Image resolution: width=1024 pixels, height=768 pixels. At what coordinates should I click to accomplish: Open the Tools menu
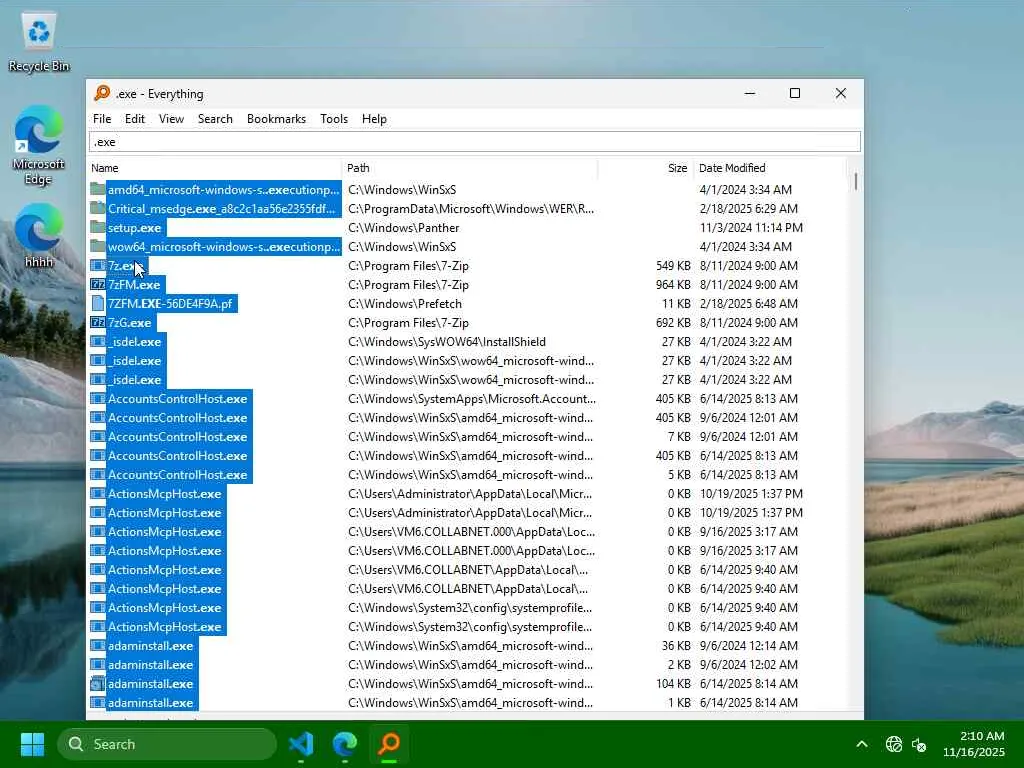(334, 119)
